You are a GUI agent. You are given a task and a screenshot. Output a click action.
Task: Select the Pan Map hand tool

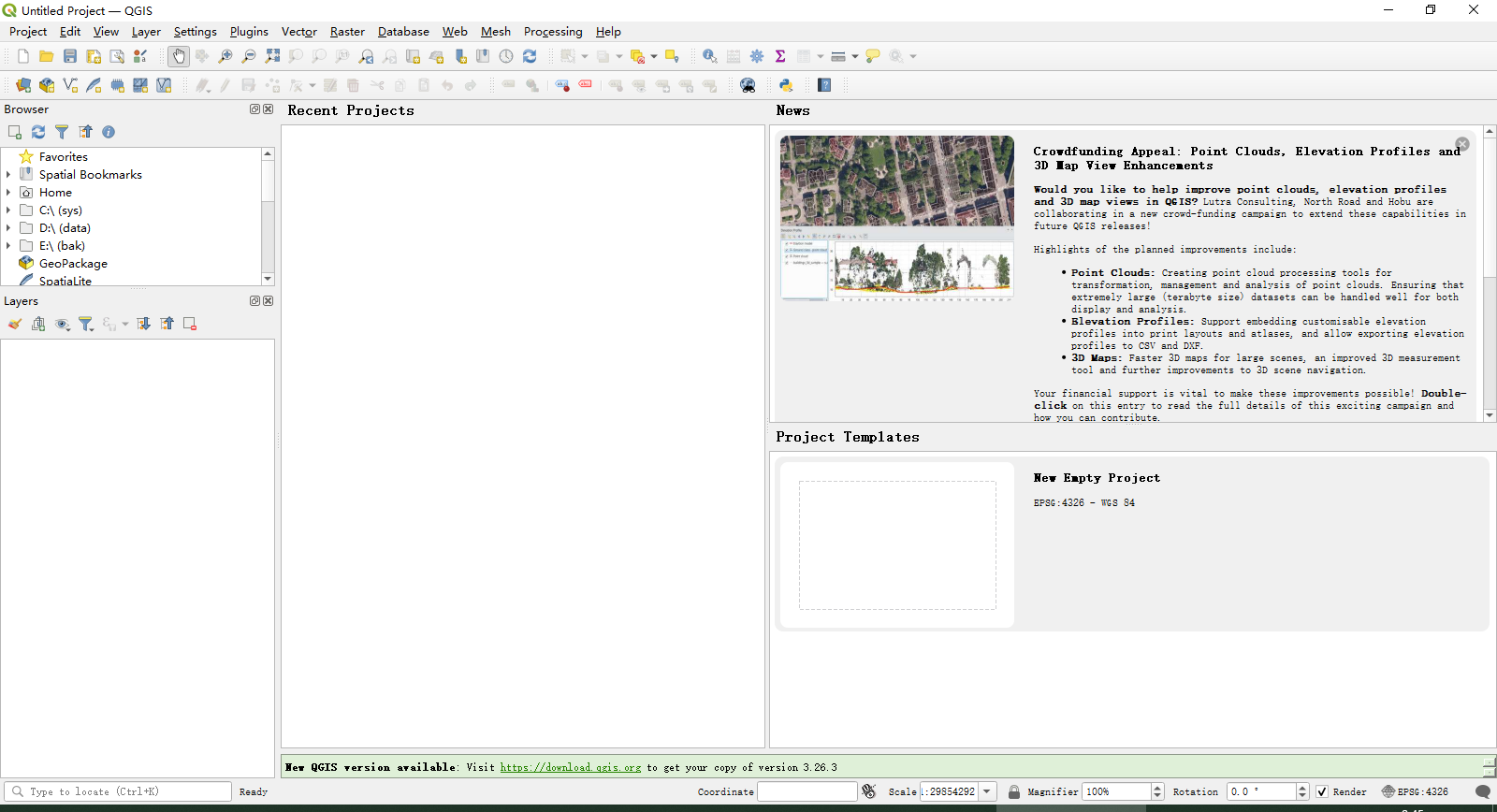[179, 57]
